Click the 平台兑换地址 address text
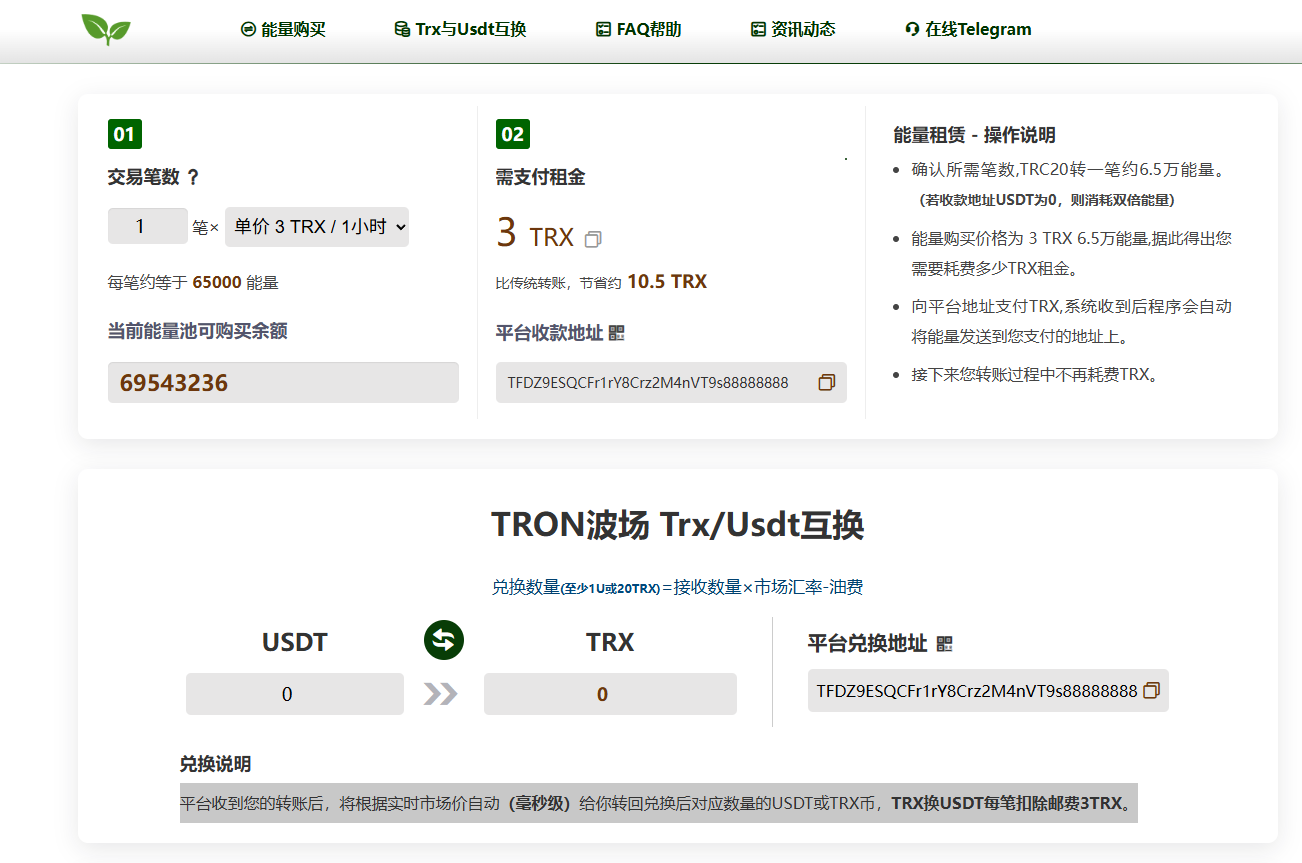The image size is (1302, 863). click(x=977, y=691)
